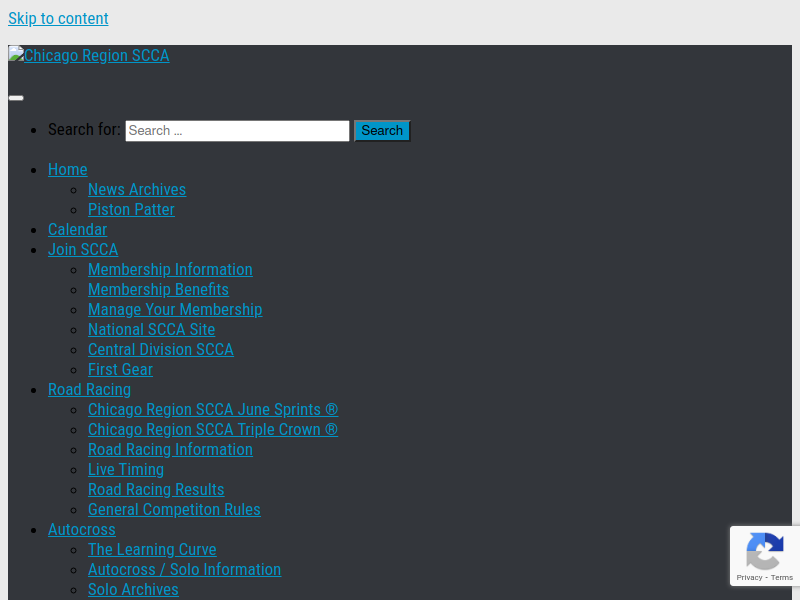
Task: Open reCAPTCHA Privacy link
Action: [749, 578]
